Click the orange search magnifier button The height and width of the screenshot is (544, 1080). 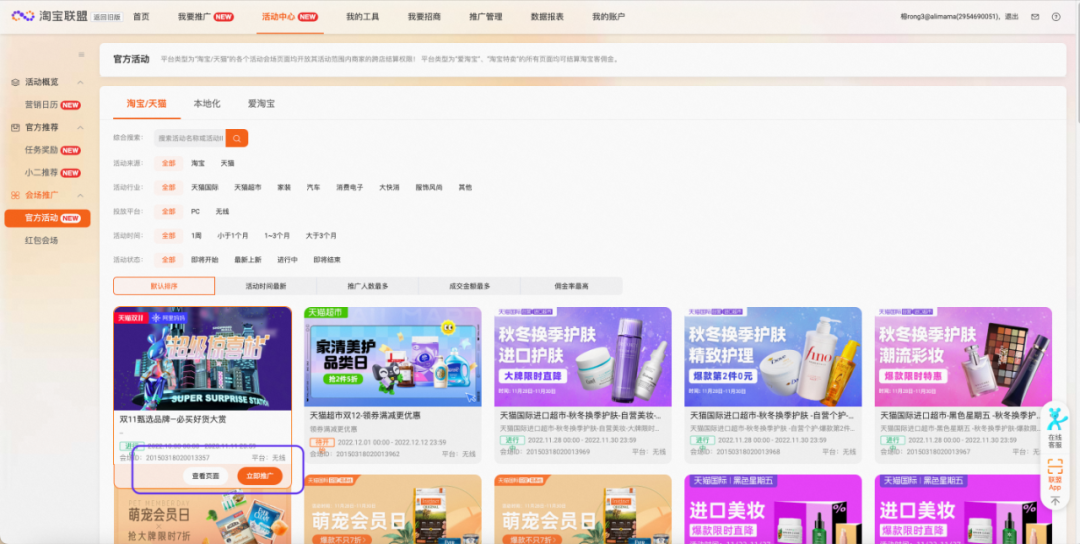237,138
